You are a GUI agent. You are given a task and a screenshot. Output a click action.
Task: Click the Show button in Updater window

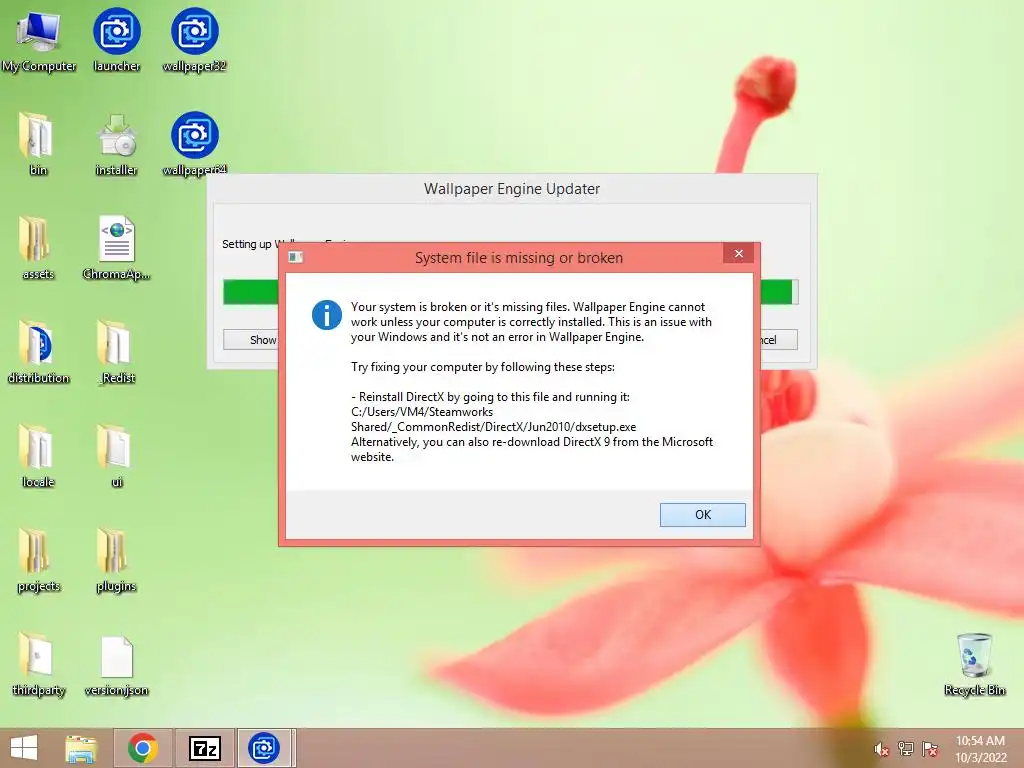tap(251, 340)
